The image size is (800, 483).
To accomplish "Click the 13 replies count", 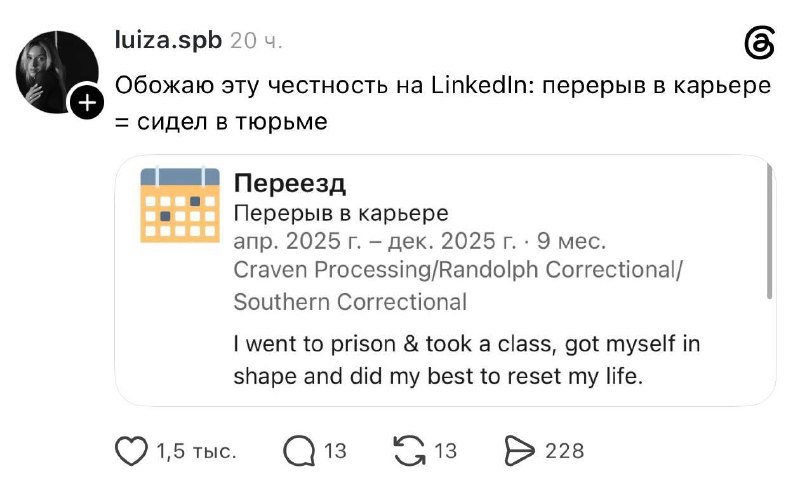I will pos(335,451).
